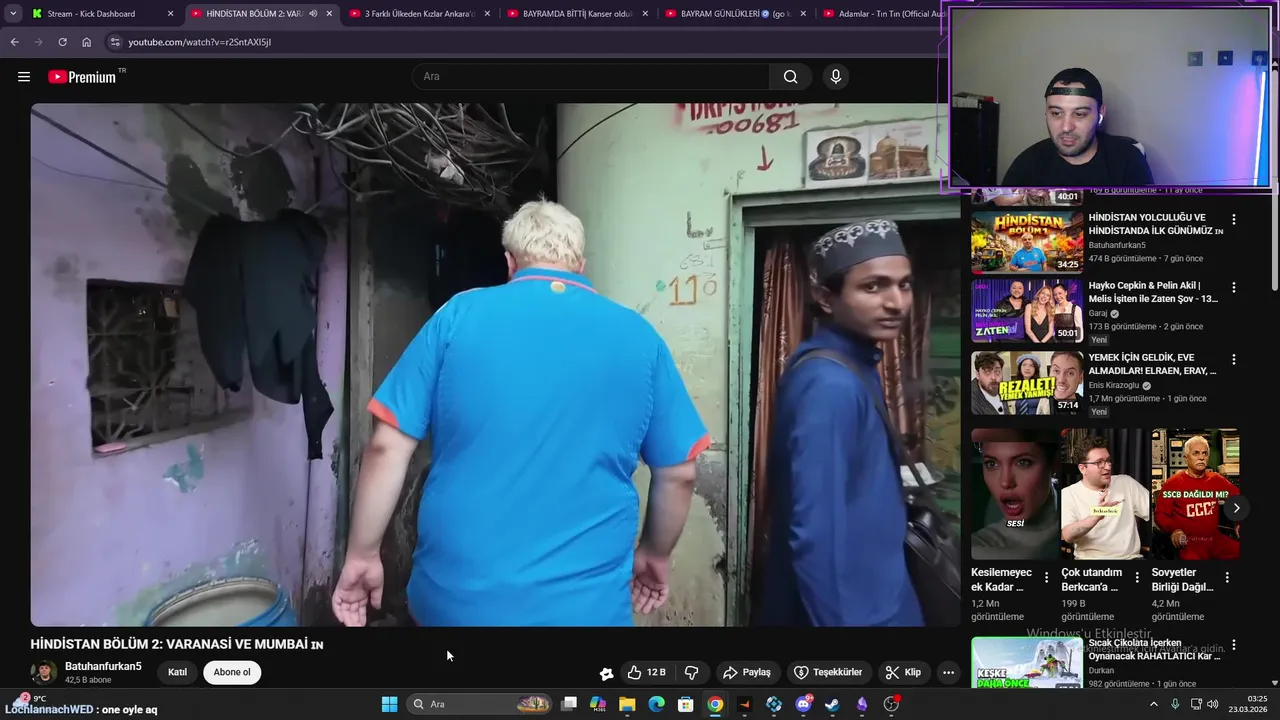Open options for 'Sovyetler Birliği' short
This screenshot has height=720, width=1280.
(x=1227, y=578)
